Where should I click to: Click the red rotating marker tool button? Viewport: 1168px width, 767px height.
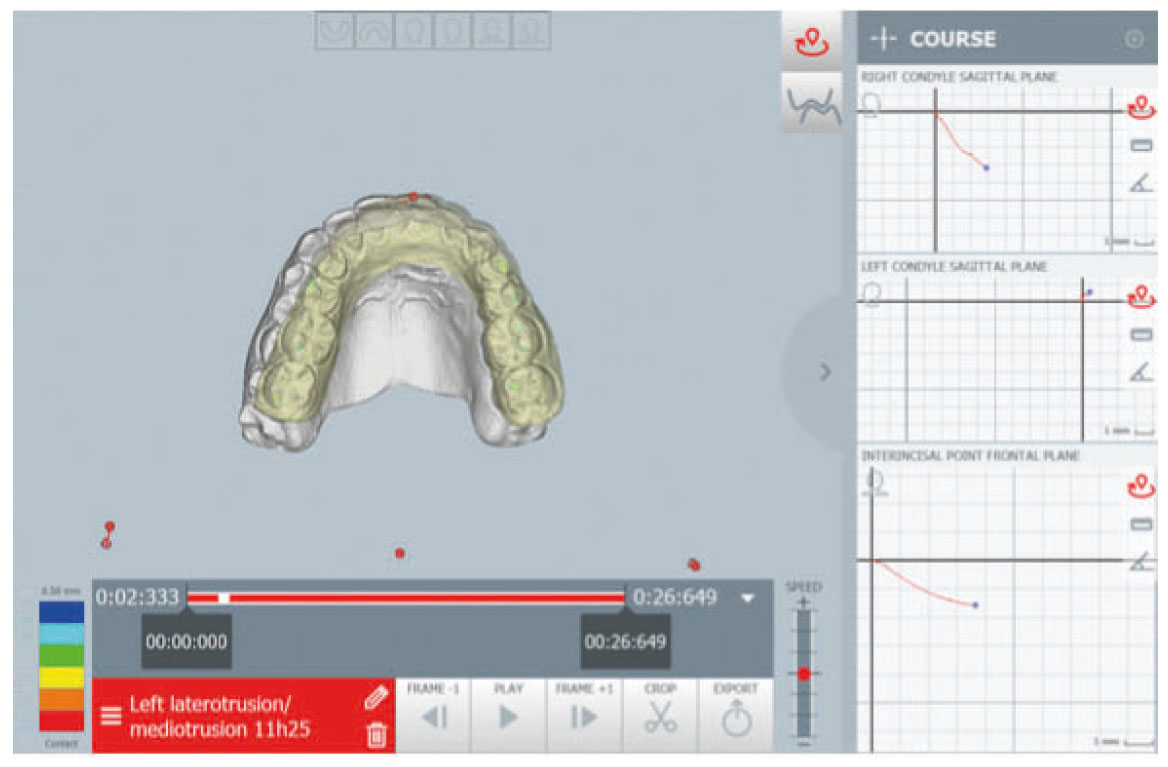(x=811, y=42)
